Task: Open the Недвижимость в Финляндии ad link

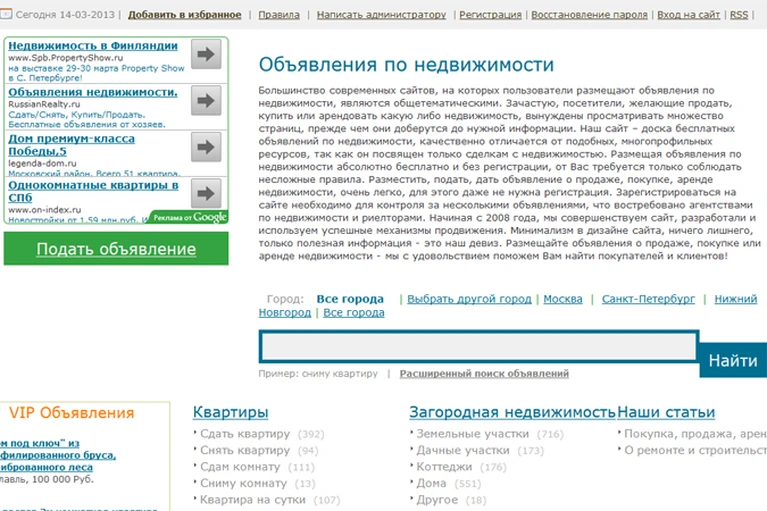Action: tap(93, 45)
